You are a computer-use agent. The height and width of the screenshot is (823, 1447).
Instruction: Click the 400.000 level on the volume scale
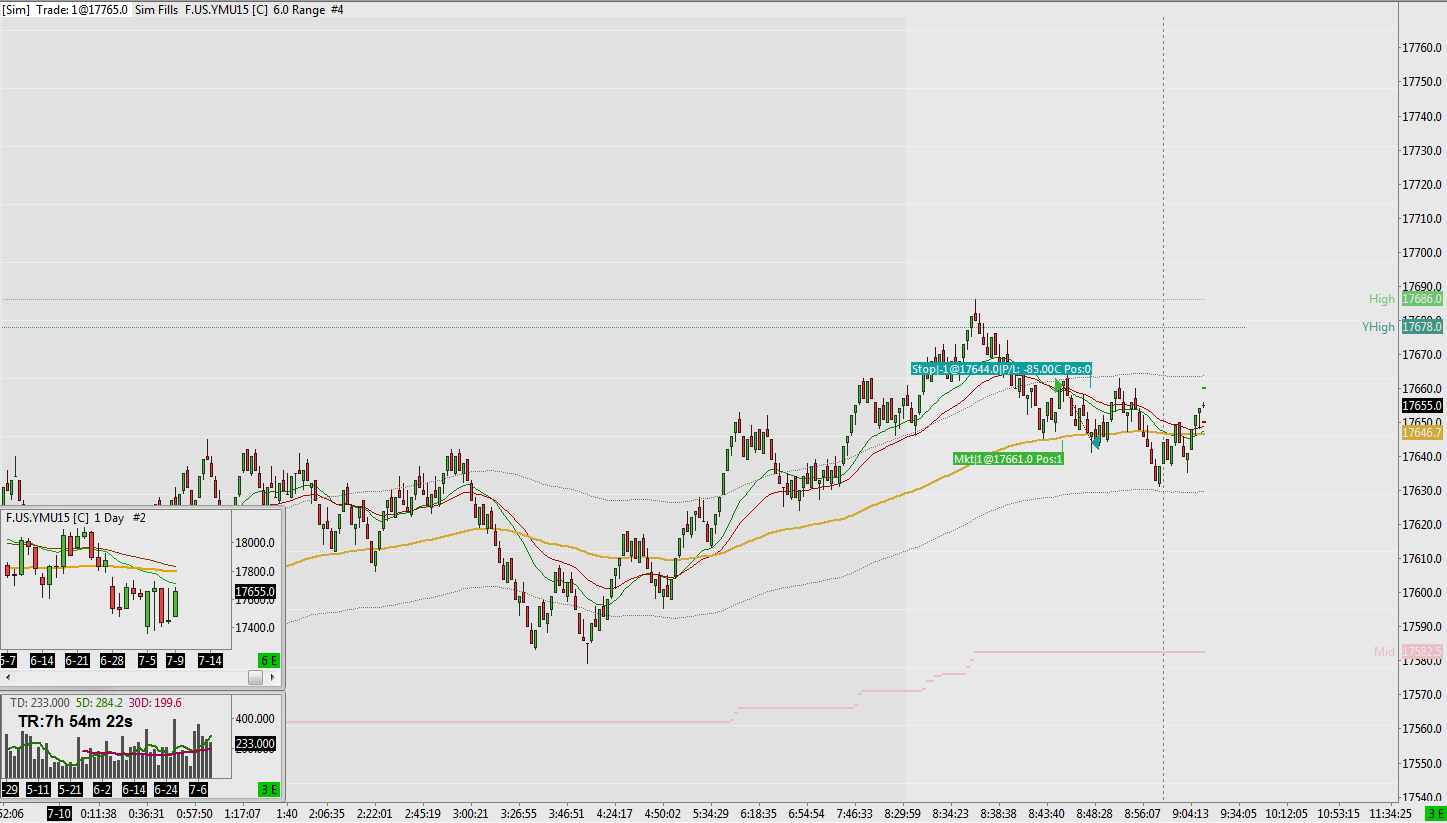click(254, 719)
